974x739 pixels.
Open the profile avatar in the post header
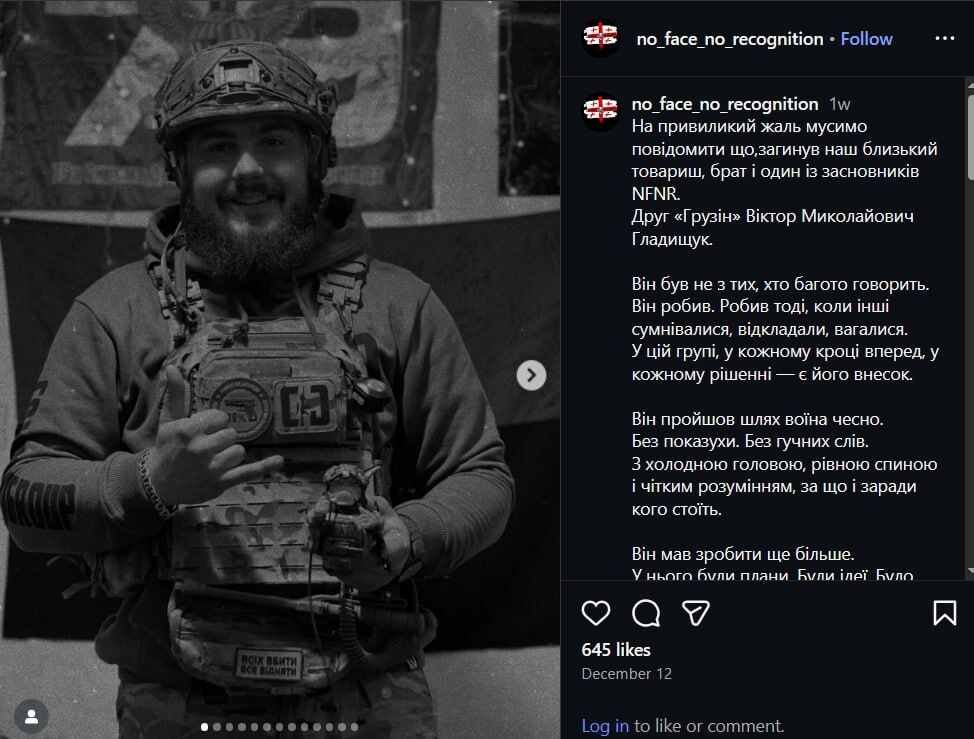[601, 39]
